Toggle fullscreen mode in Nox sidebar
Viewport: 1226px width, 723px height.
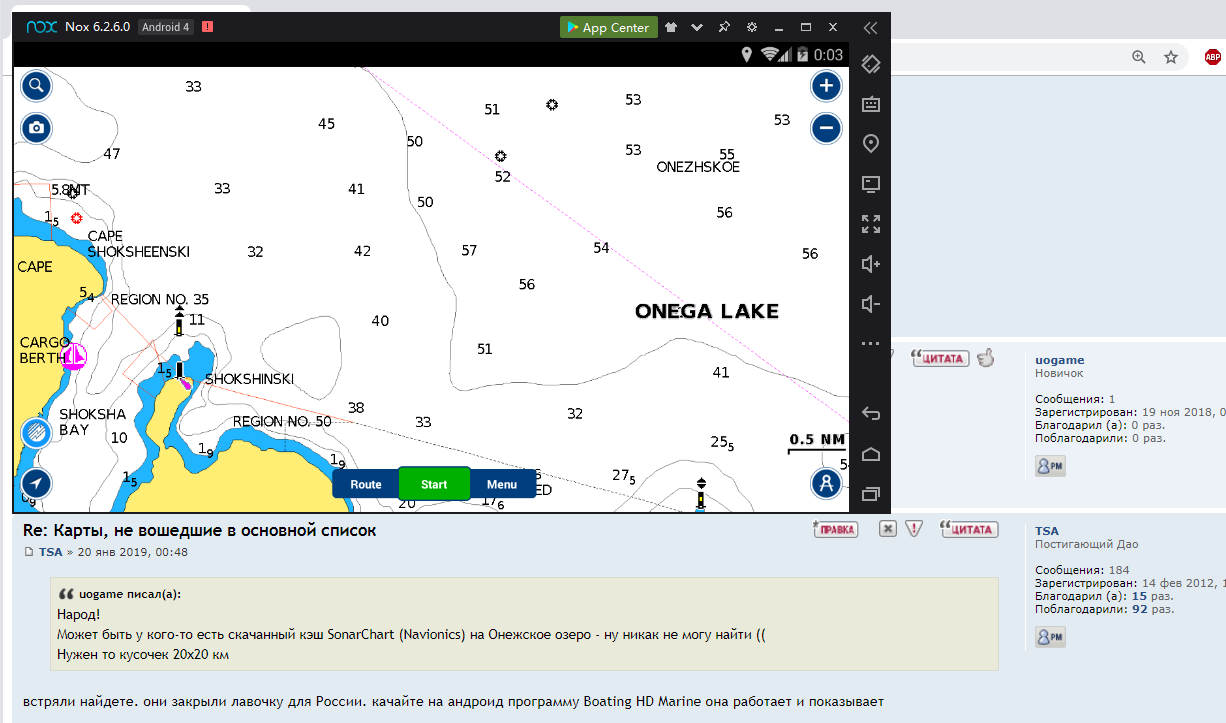(870, 224)
